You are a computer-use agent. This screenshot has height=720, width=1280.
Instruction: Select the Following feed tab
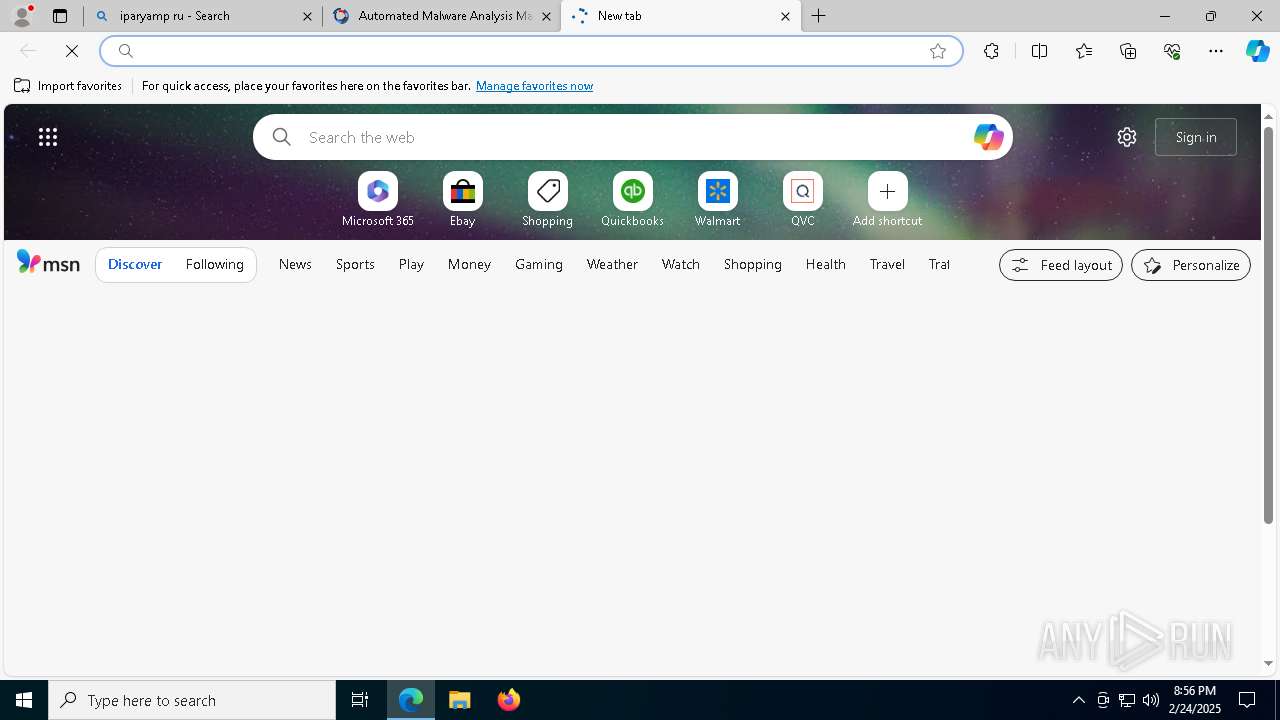coord(215,264)
